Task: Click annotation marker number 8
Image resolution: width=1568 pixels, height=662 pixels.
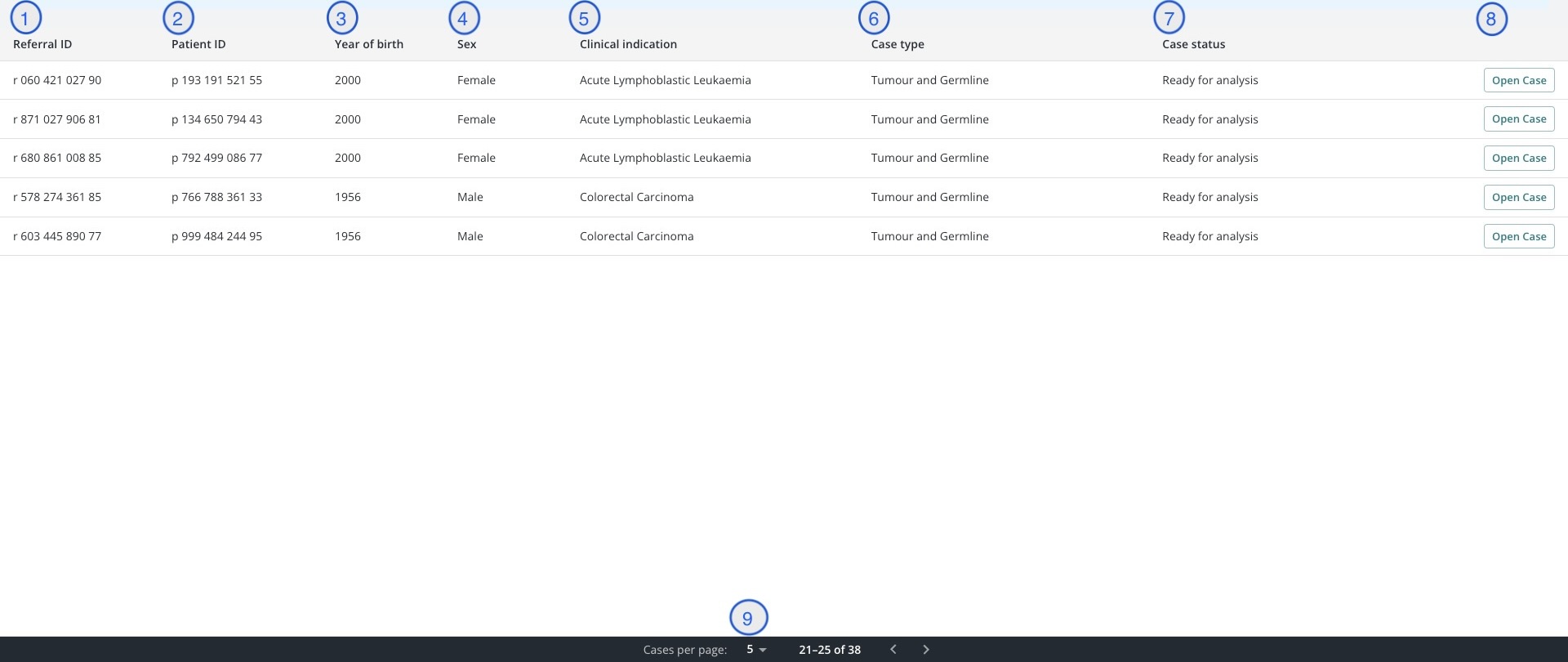Action: (1491, 19)
